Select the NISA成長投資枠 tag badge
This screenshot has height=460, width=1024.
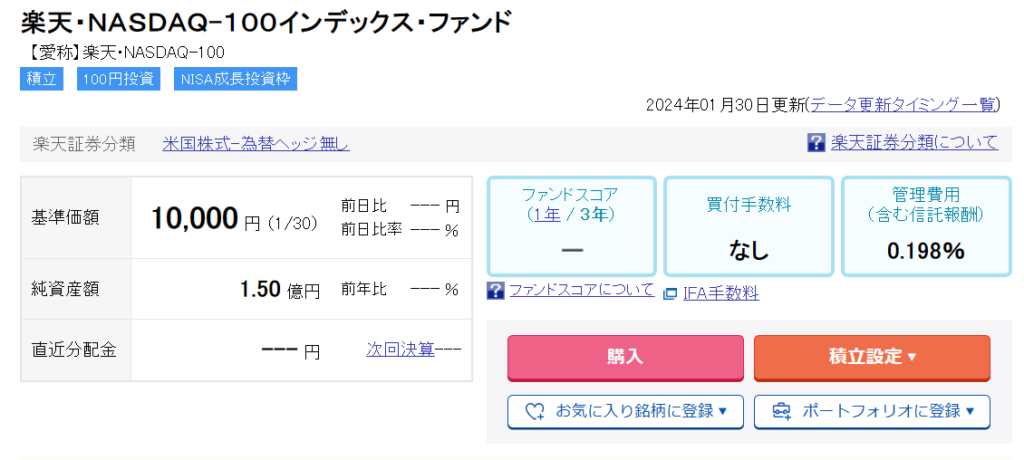coord(235,79)
